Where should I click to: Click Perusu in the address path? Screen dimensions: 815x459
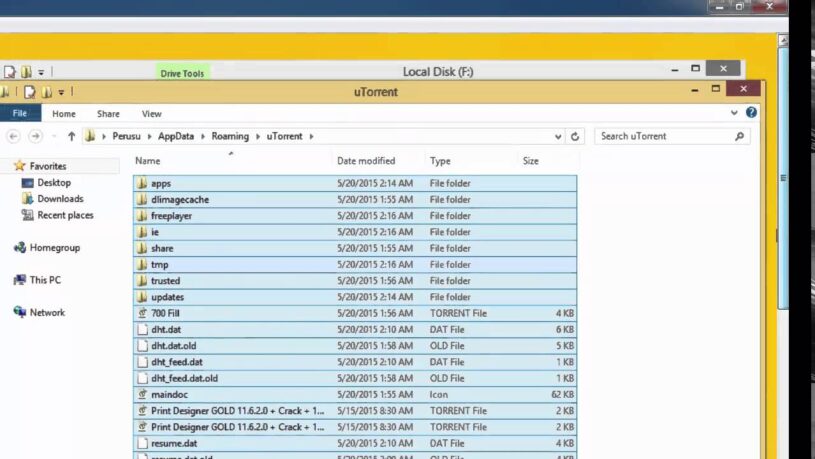tap(126, 136)
